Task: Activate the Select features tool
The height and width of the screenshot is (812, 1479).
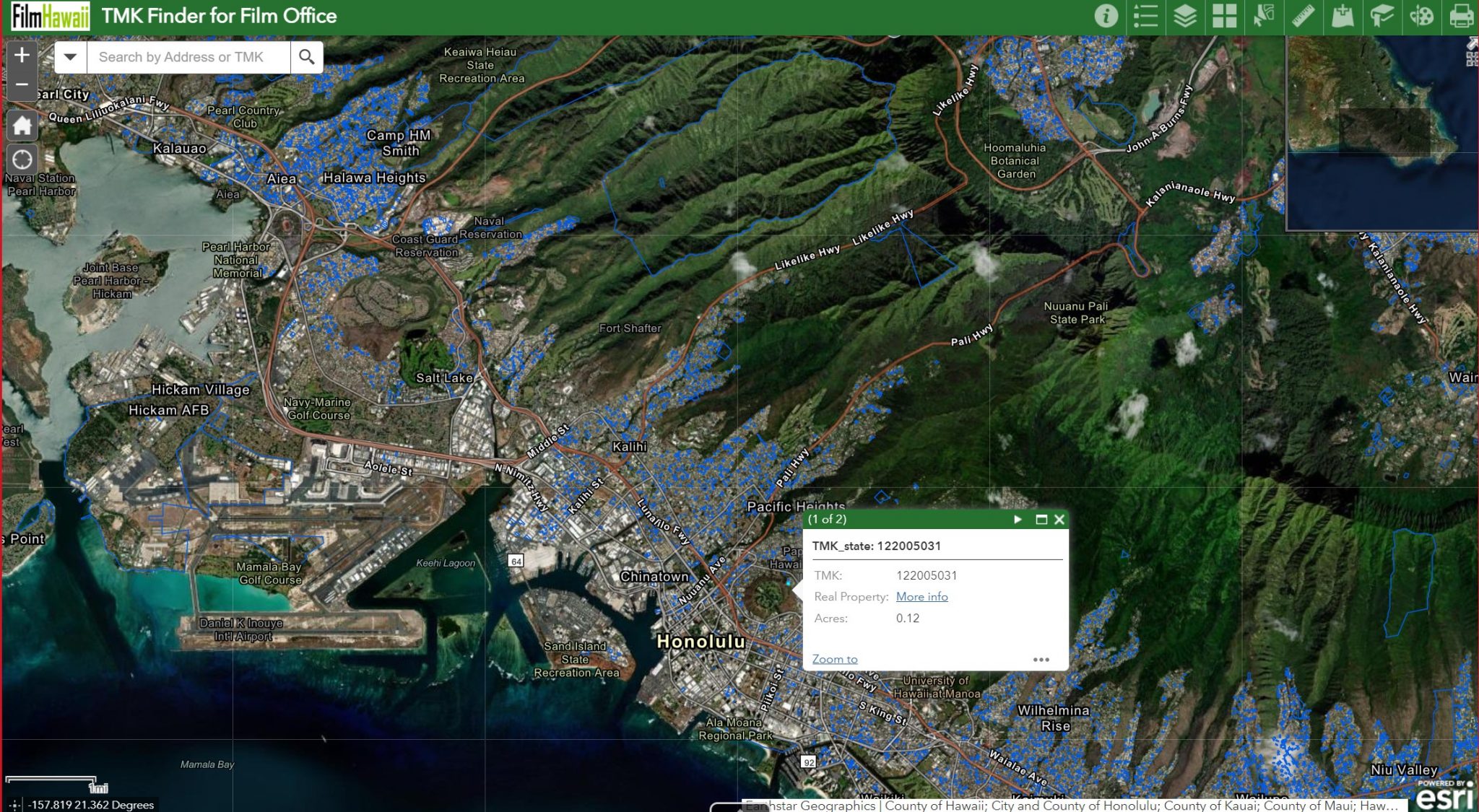Action: 1264,16
